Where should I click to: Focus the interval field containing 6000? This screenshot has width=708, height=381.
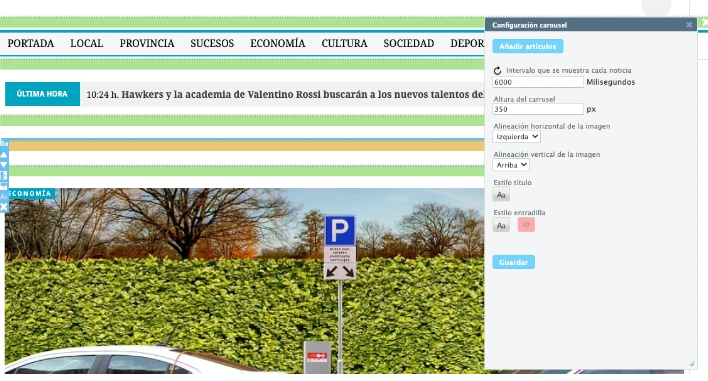click(x=538, y=82)
